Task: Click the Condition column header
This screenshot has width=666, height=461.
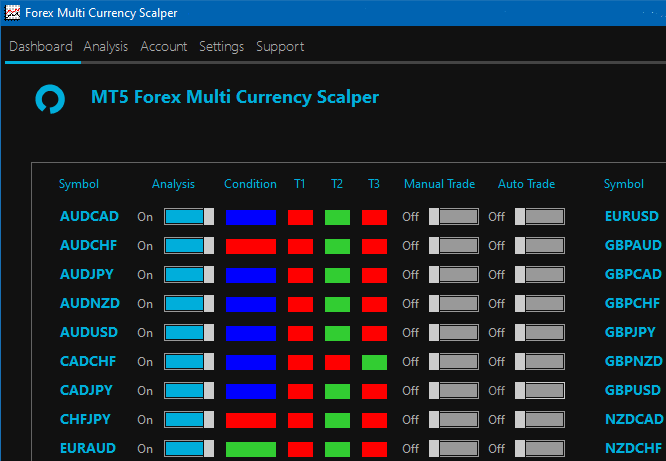Action: tap(250, 184)
